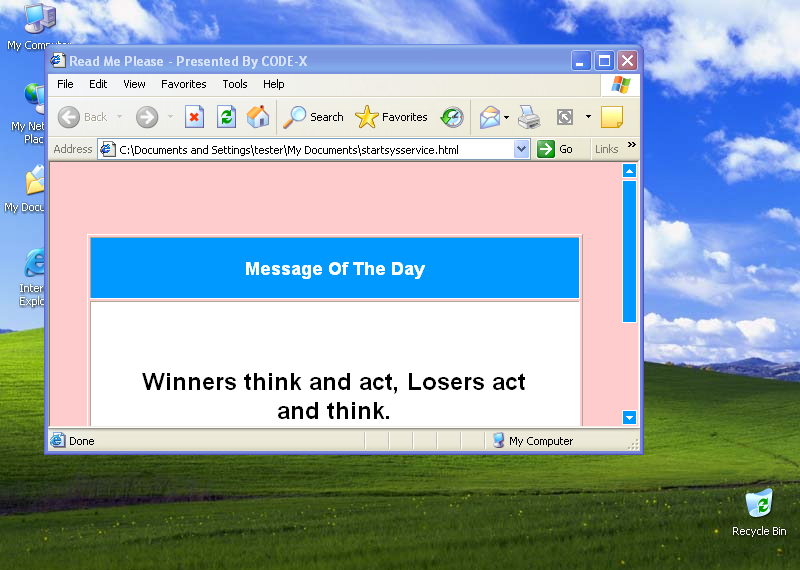Image resolution: width=800 pixels, height=570 pixels.
Task: Close the Read Me Please window
Action: coord(628,61)
